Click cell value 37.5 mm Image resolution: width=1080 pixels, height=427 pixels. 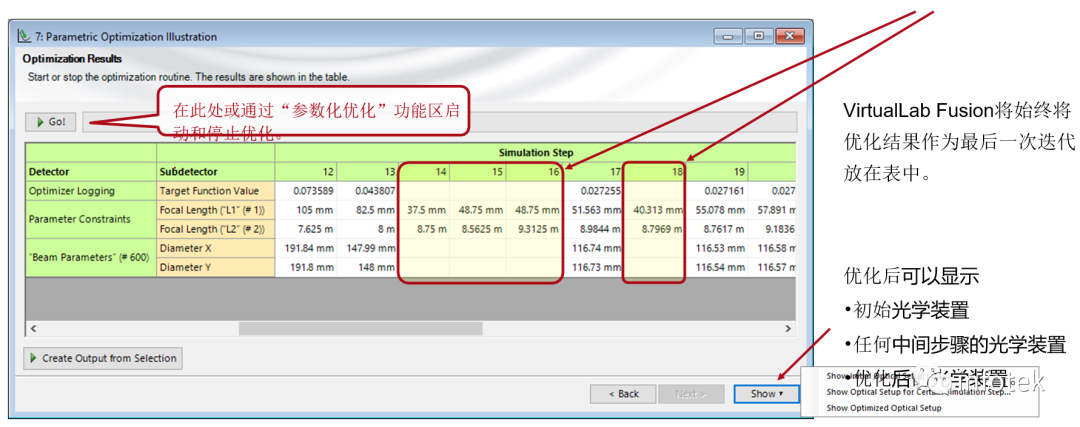pyautogui.click(x=424, y=209)
